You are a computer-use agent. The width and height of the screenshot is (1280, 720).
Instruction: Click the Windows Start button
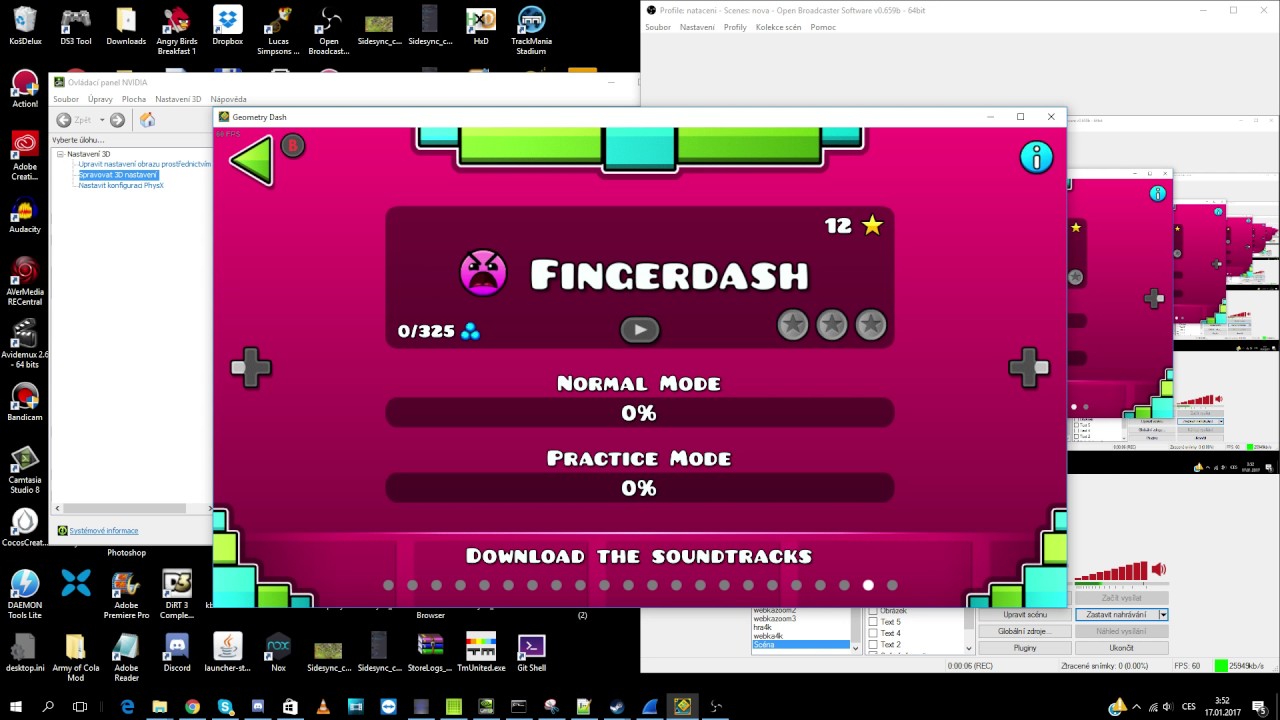[x=16, y=706]
